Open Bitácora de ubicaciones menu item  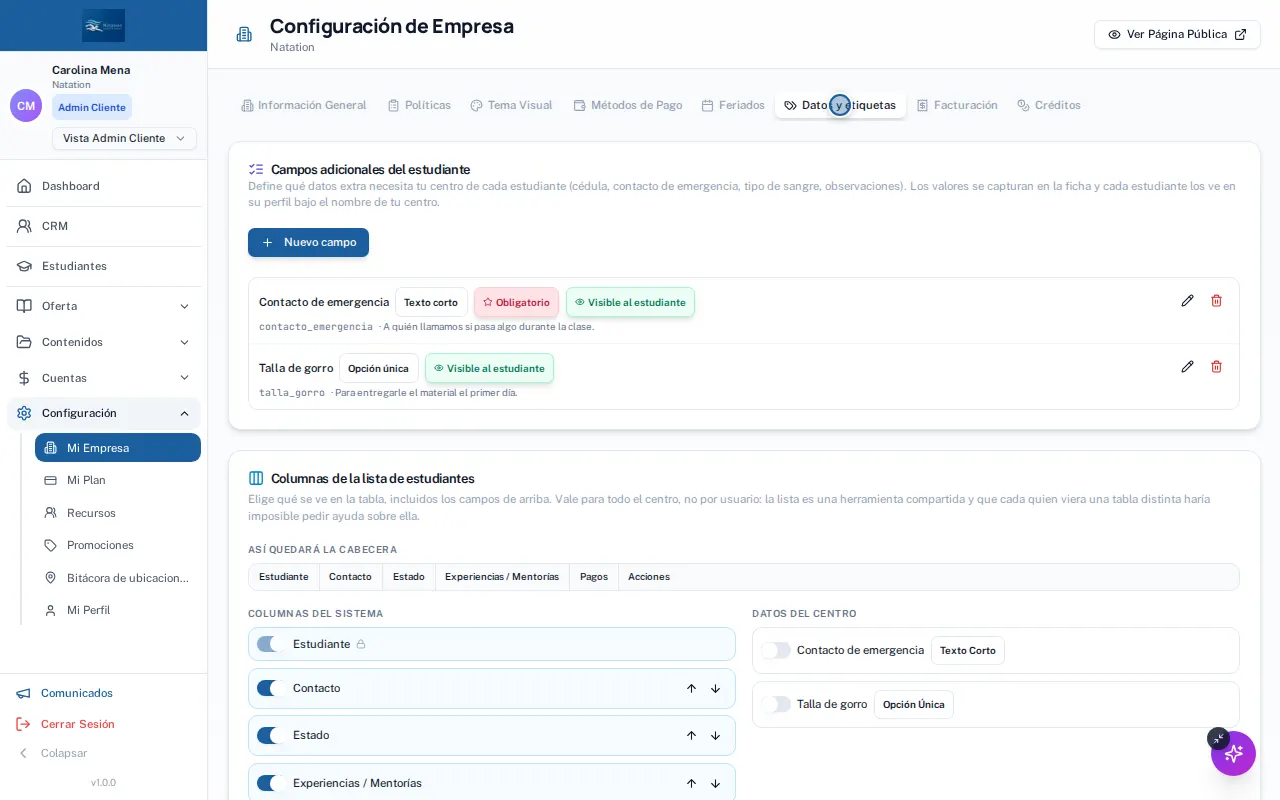pyautogui.click(x=118, y=578)
